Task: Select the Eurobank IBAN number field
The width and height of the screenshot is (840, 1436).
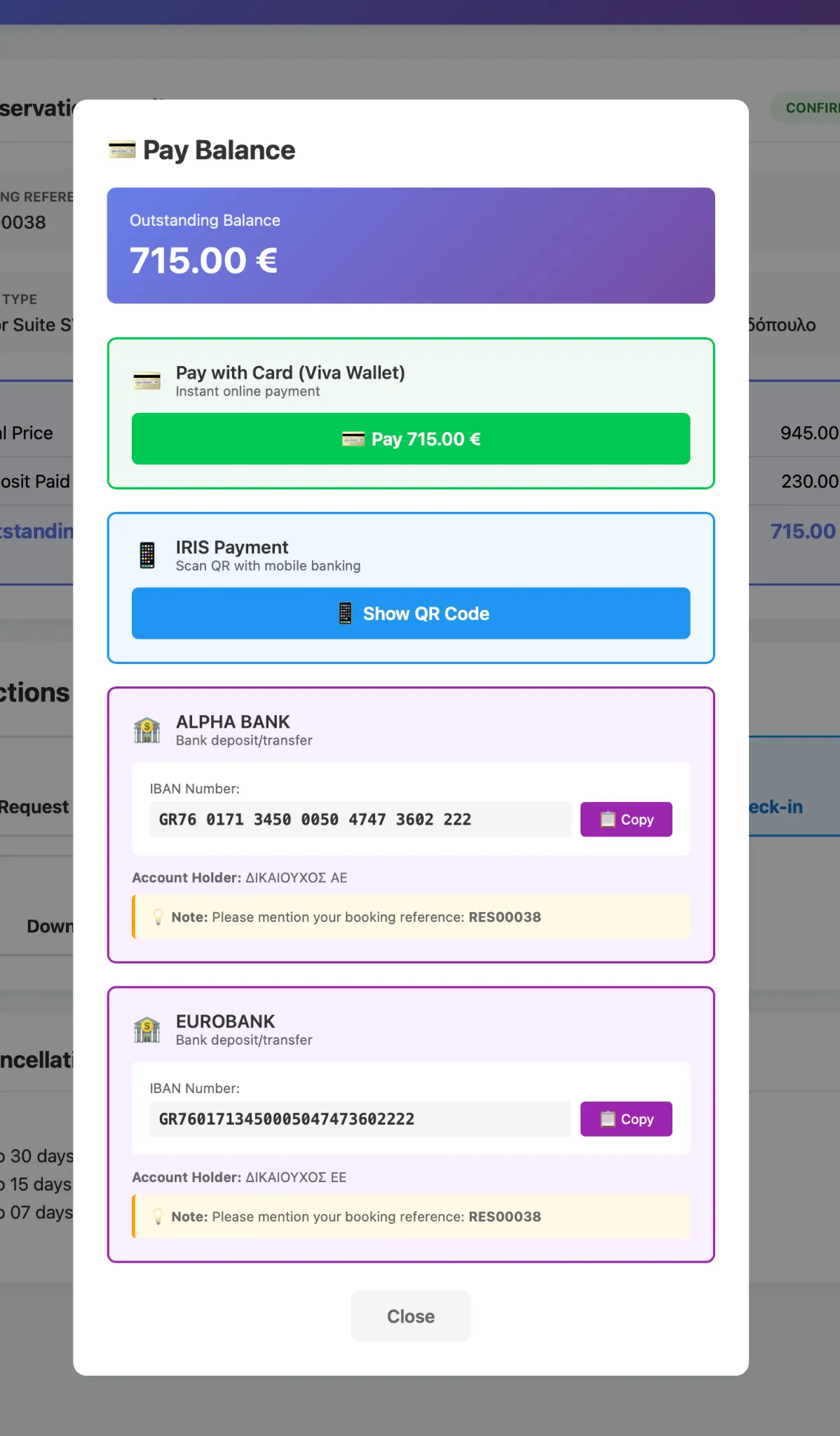Action: 361,1118
